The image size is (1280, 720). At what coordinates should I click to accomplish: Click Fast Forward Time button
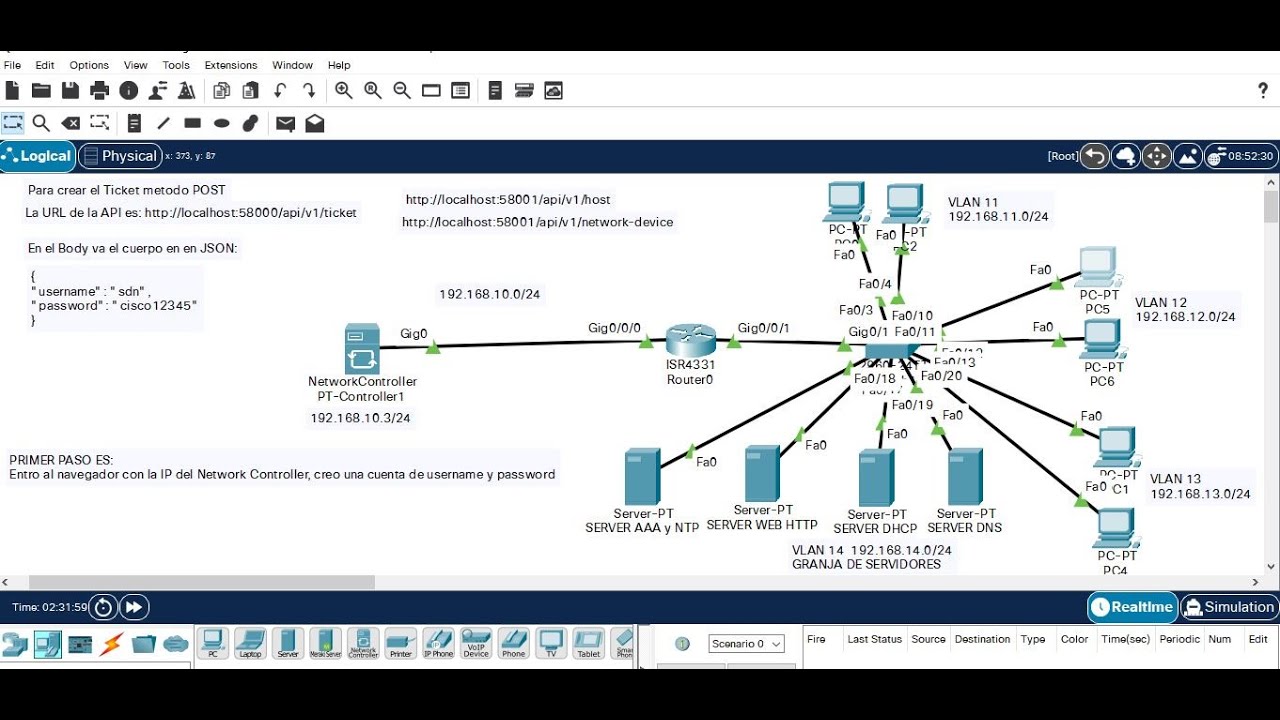134,607
